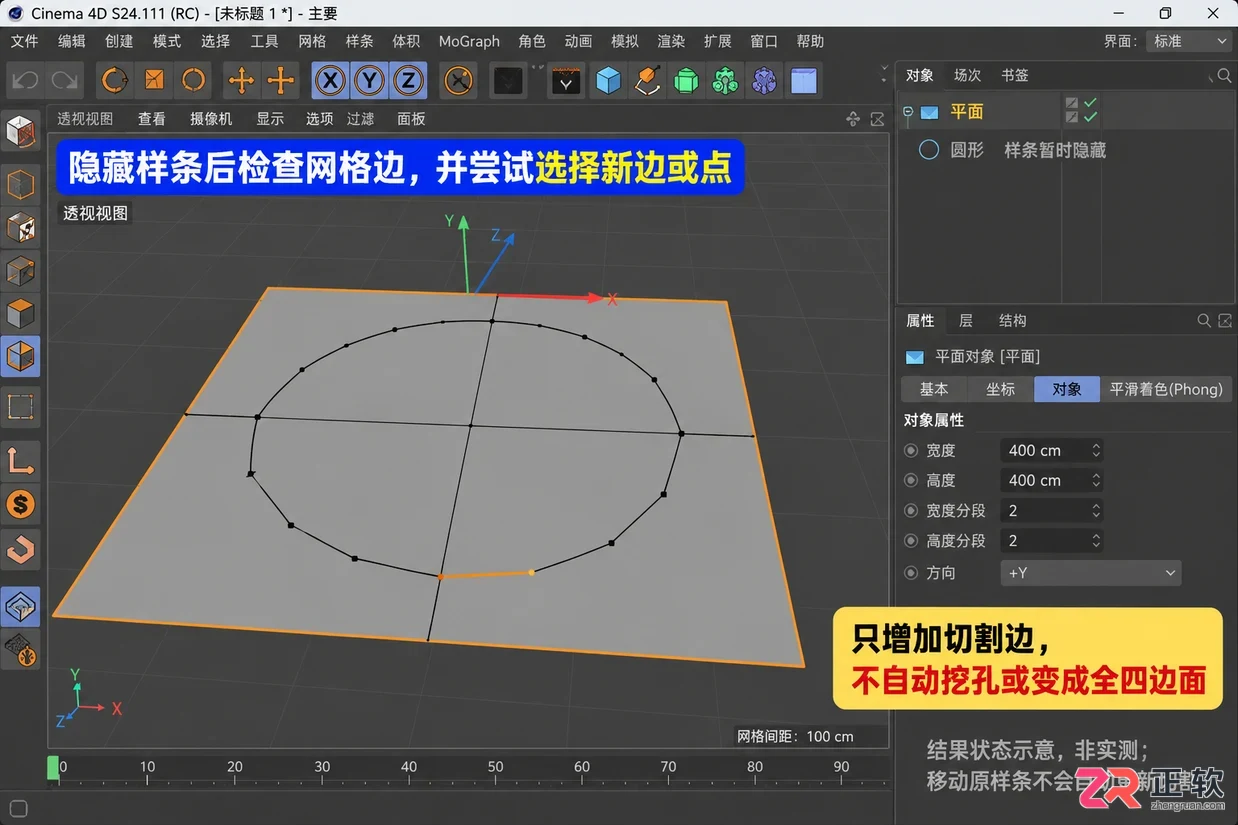Switch to edges mode orange cube

click(21, 313)
